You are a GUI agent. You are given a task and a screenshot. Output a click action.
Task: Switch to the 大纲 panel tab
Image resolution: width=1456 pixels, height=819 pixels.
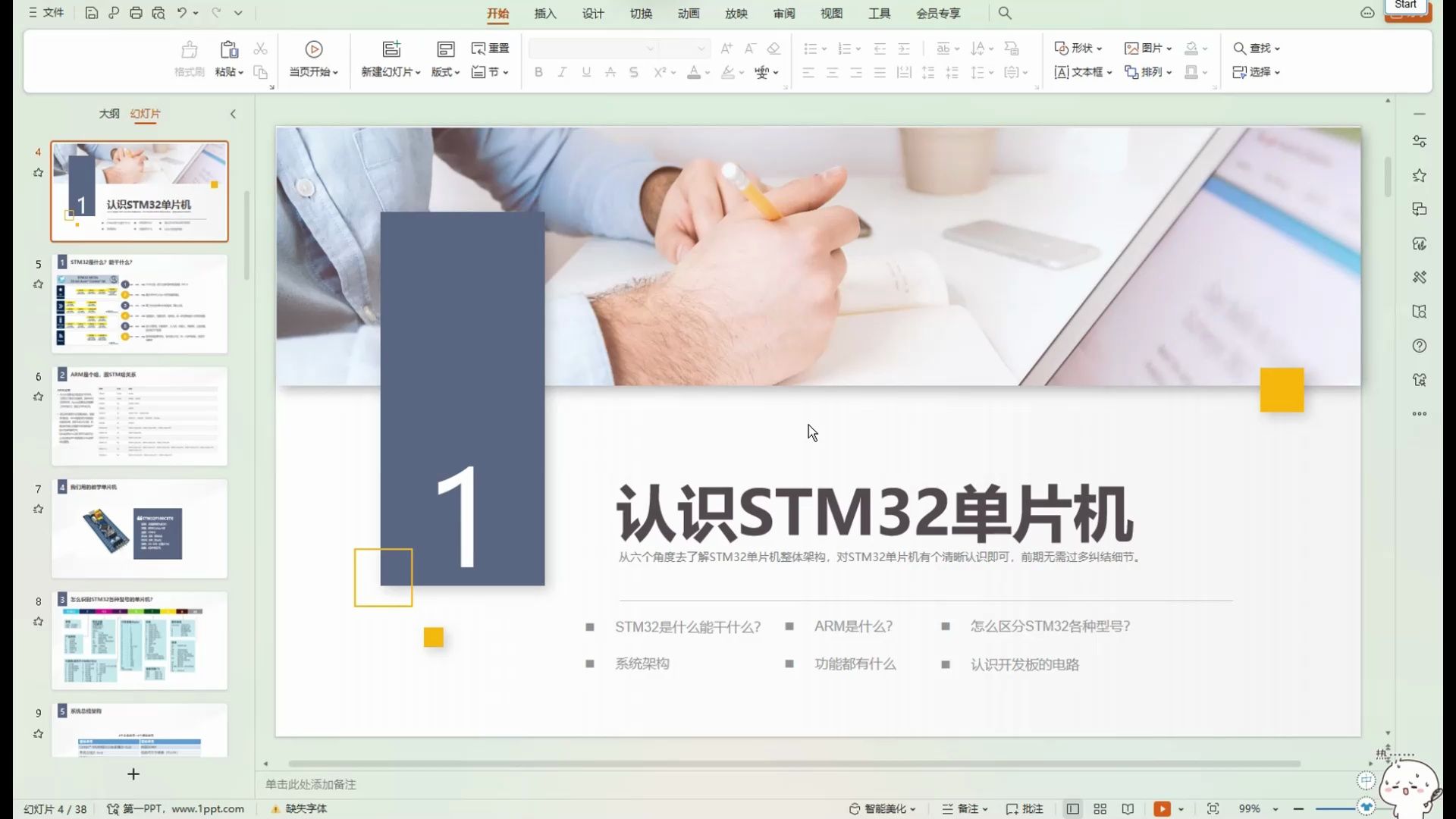click(110, 114)
